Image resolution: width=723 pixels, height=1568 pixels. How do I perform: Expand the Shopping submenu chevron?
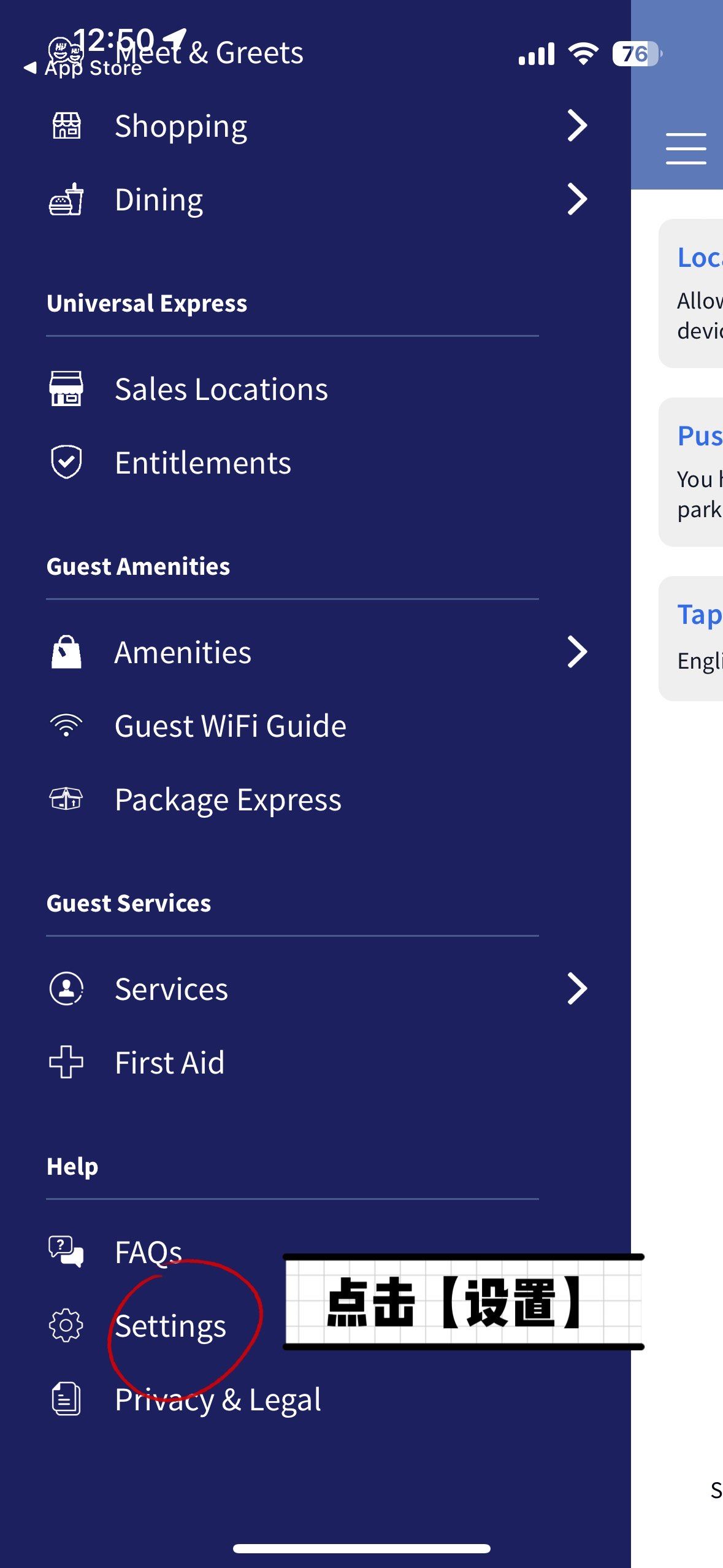click(x=577, y=126)
